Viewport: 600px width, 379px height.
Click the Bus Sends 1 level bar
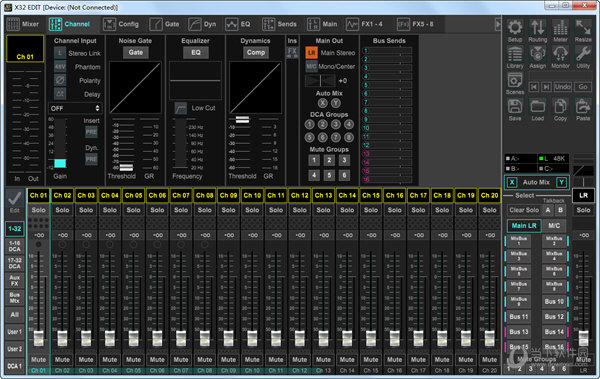pyautogui.click(x=390, y=51)
